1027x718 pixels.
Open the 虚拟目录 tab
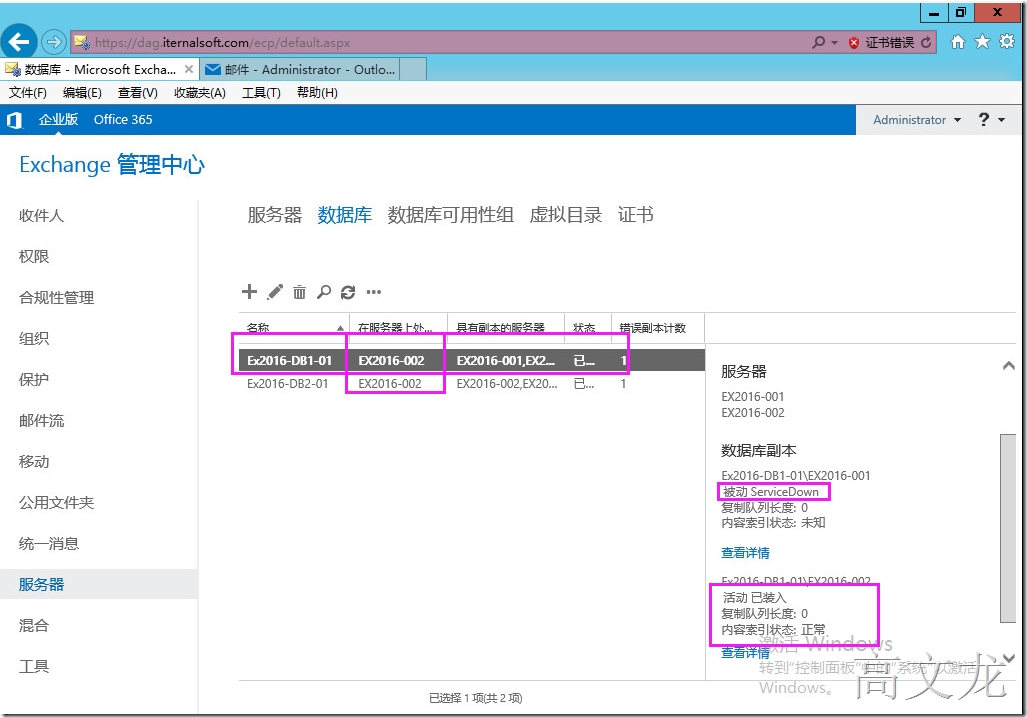pos(566,215)
